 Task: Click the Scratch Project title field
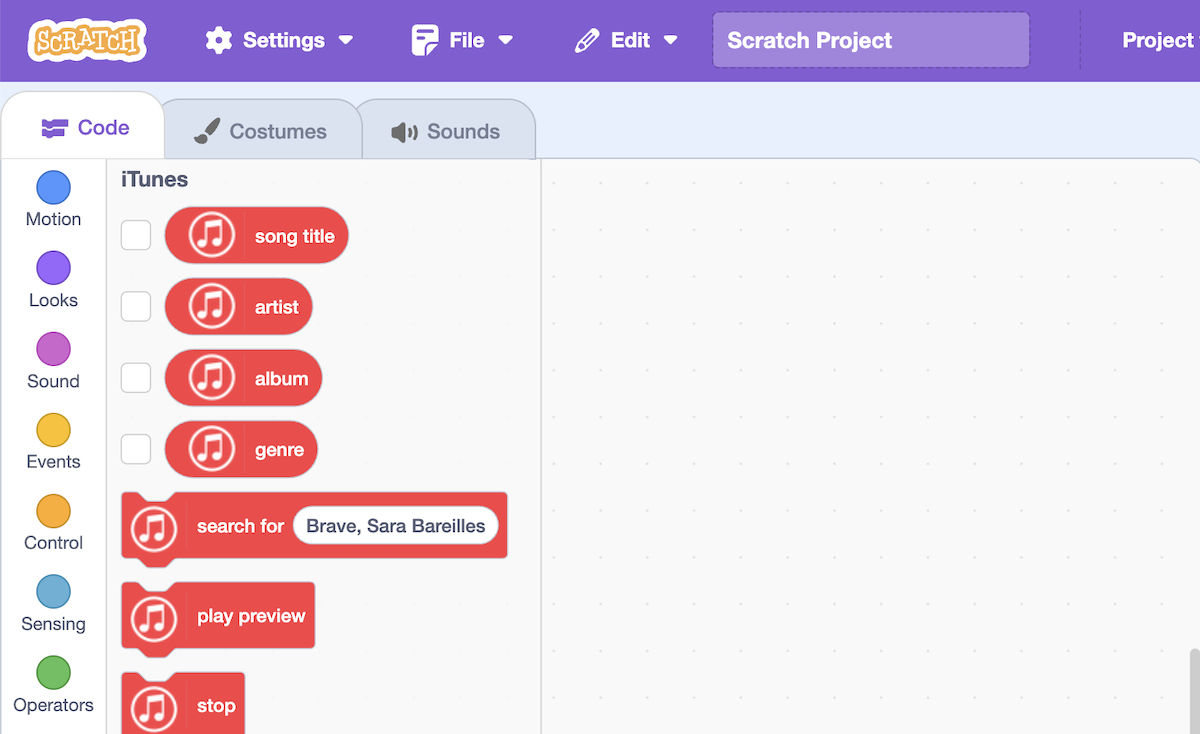point(871,40)
